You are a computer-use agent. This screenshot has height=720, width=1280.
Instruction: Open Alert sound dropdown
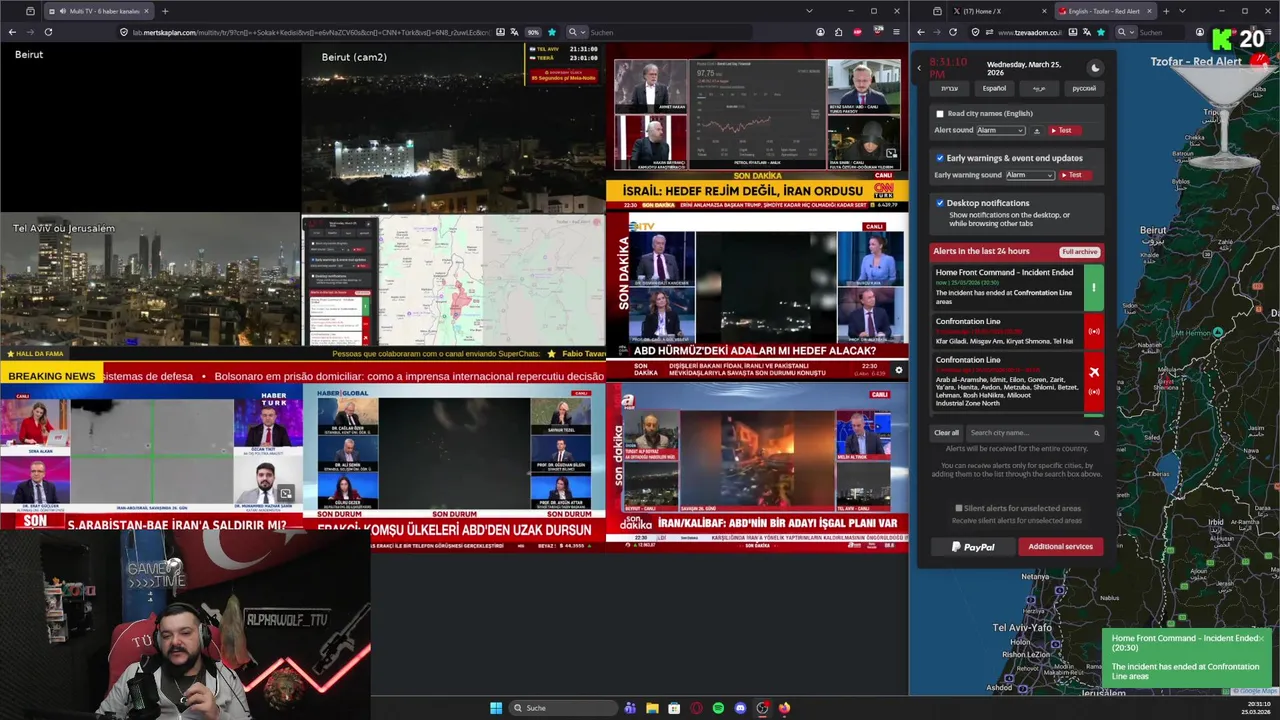(1001, 131)
